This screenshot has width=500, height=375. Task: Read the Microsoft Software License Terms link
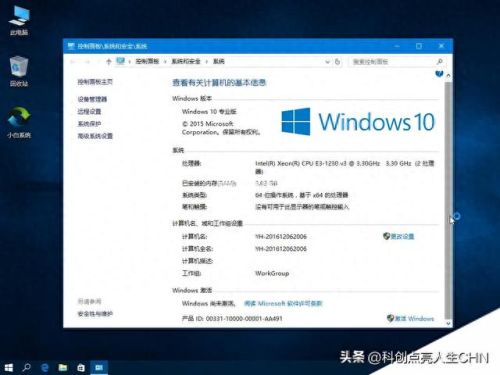coord(283,303)
